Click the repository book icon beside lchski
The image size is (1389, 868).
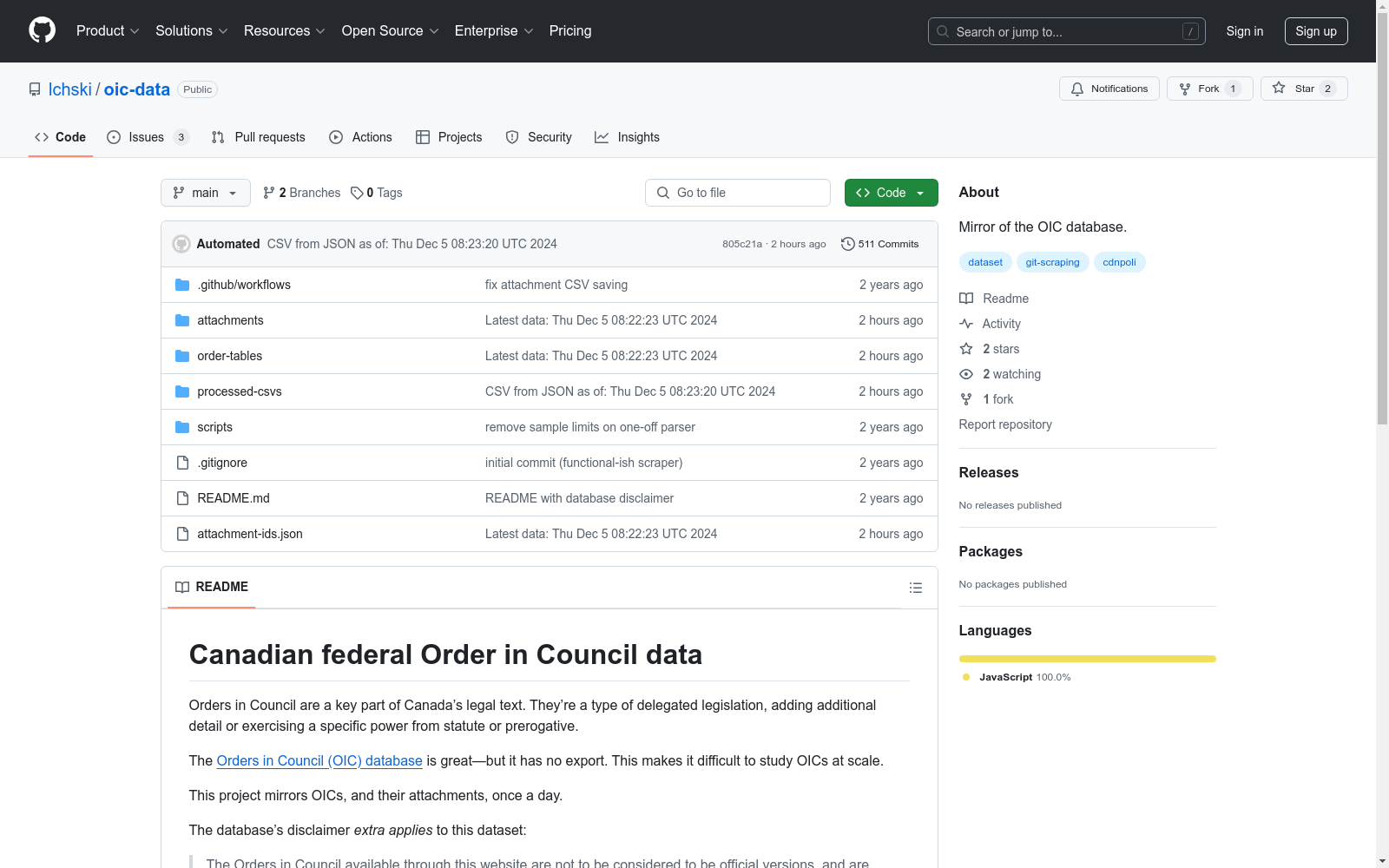pos(35,89)
